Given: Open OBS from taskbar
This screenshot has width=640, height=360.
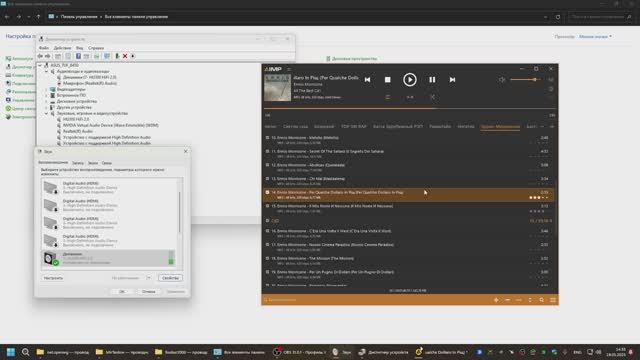Looking at the screenshot, I should coord(300,352).
